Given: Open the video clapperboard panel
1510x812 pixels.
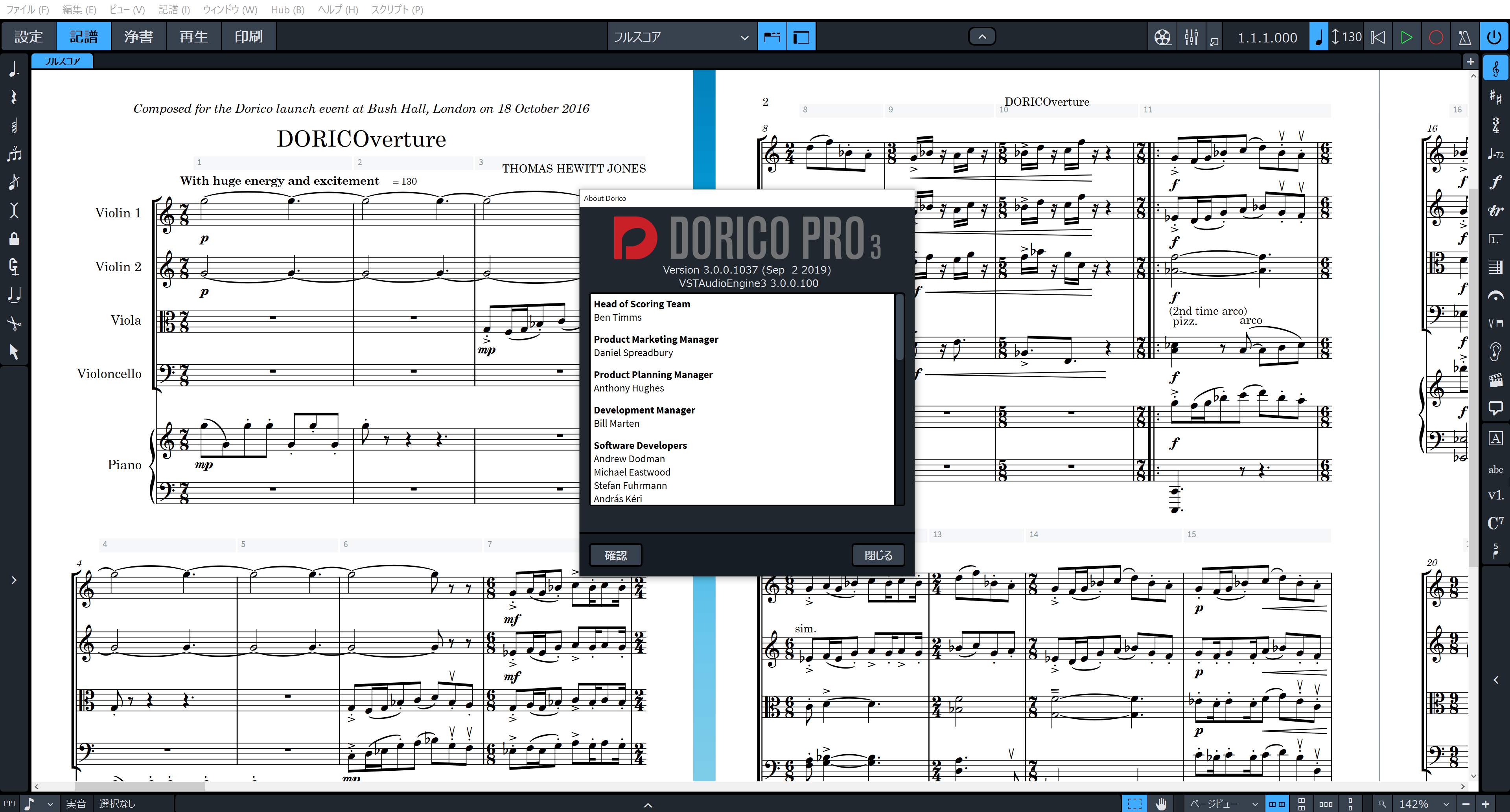Looking at the screenshot, I should point(1495,380).
